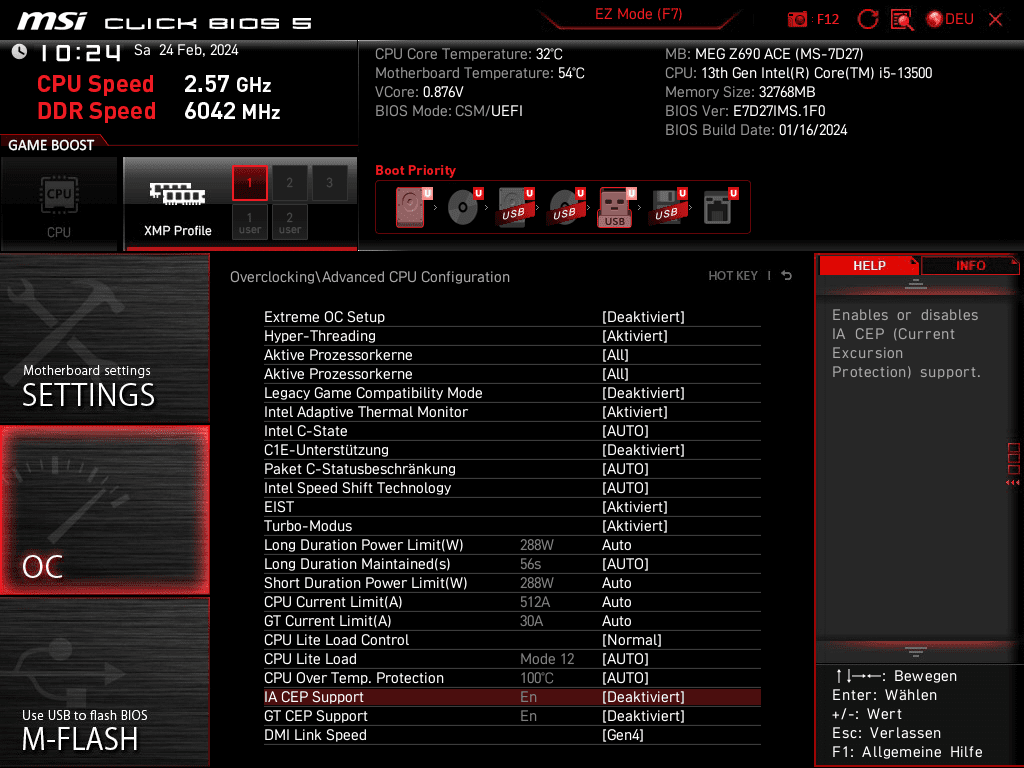Change DMI Link Speed value

(622, 735)
